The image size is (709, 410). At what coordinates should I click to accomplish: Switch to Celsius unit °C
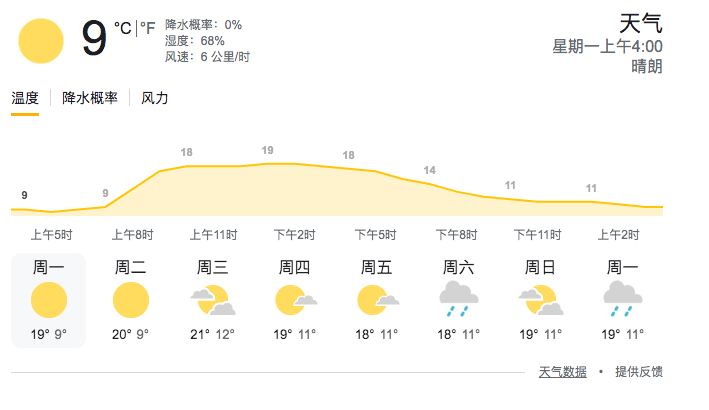122,27
